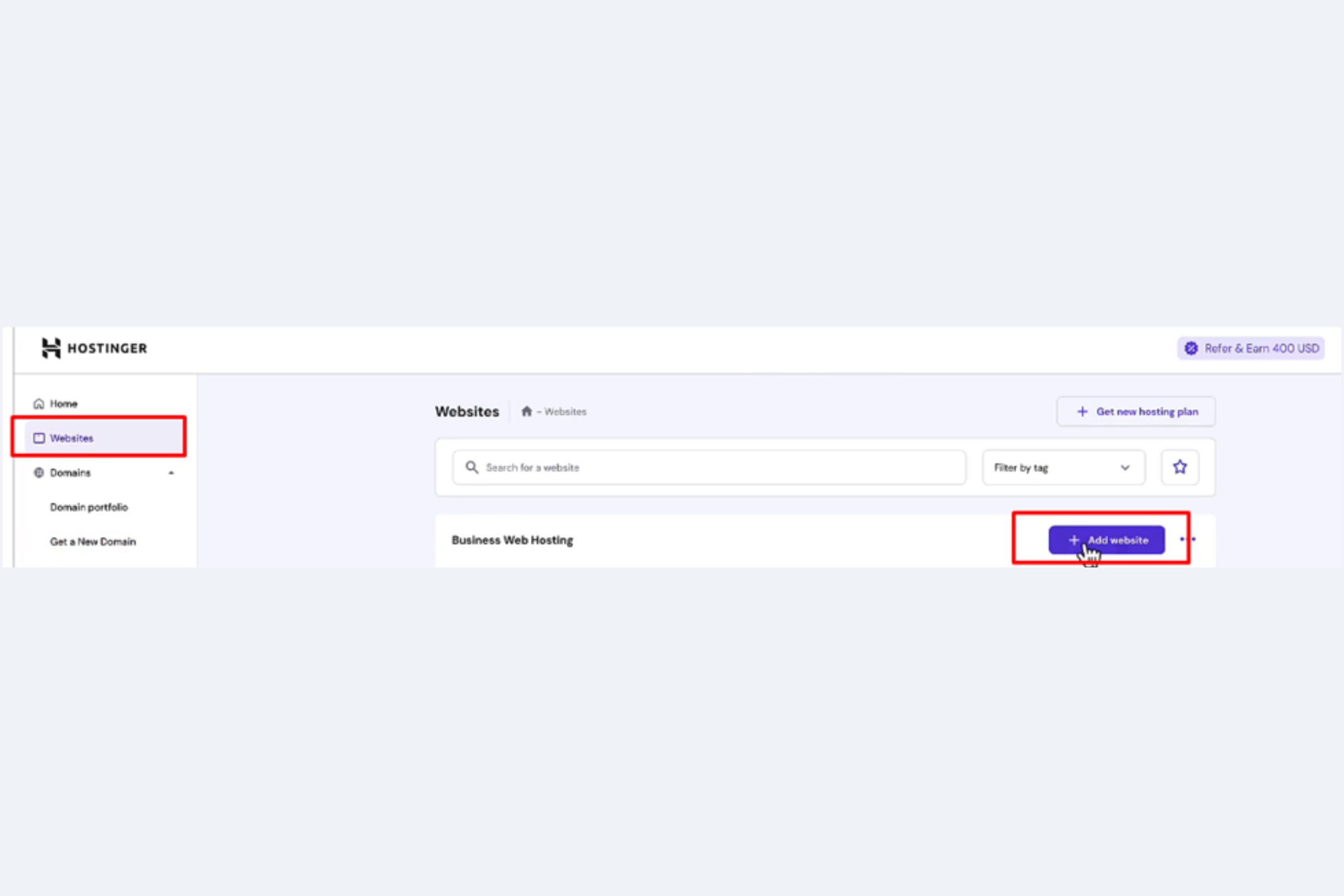Image resolution: width=1344 pixels, height=896 pixels.
Task: Open three-dot menu for Business Web Hosting
Action: pyautogui.click(x=1187, y=539)
